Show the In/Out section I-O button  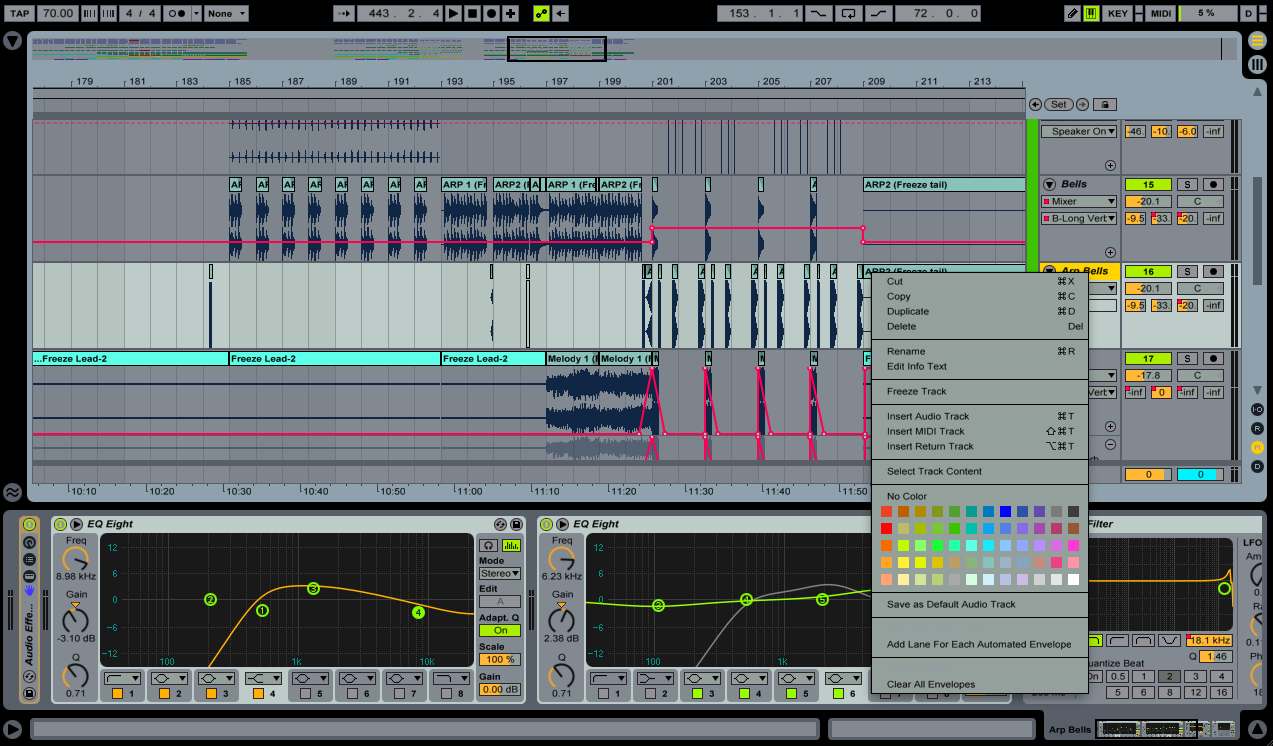(x=1258, y=409)
